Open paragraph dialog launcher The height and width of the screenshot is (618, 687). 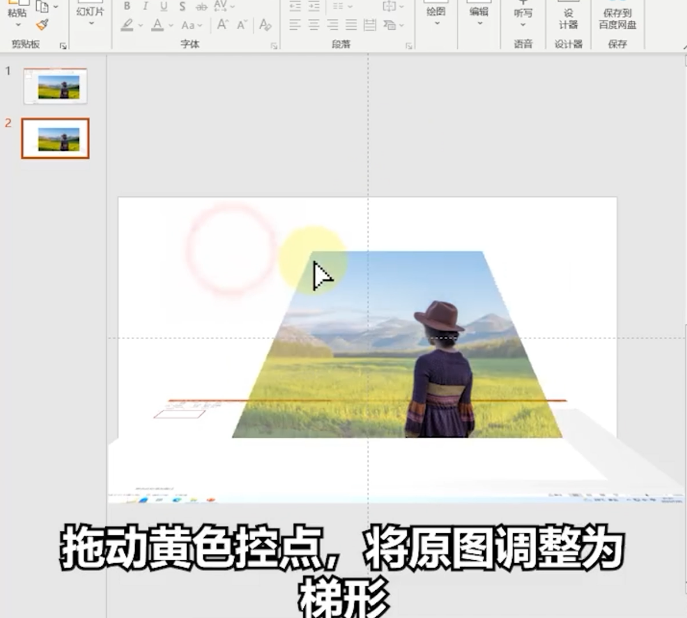click(409, 46)
